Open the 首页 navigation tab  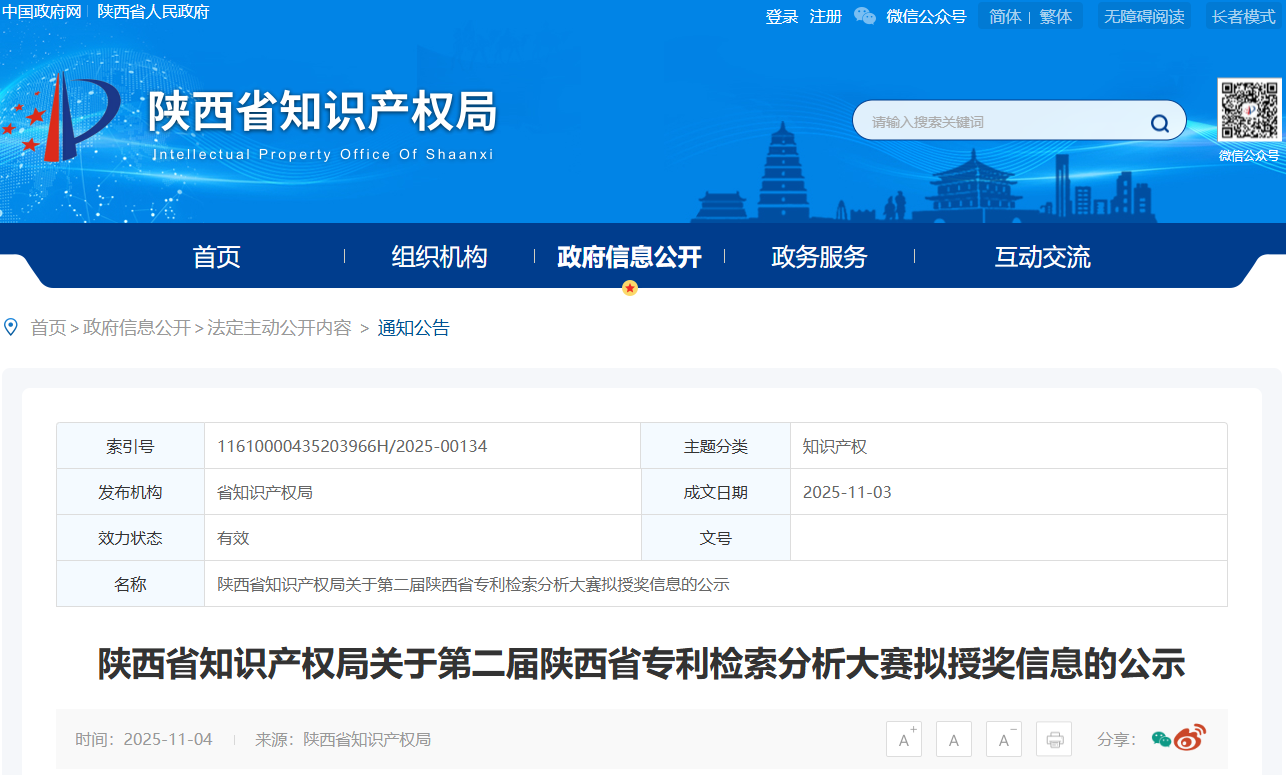click(217, 257)
